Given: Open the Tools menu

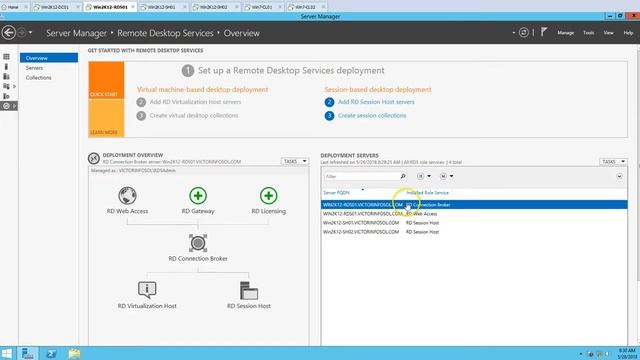Looking at the screenshot, I should point(589,33).
